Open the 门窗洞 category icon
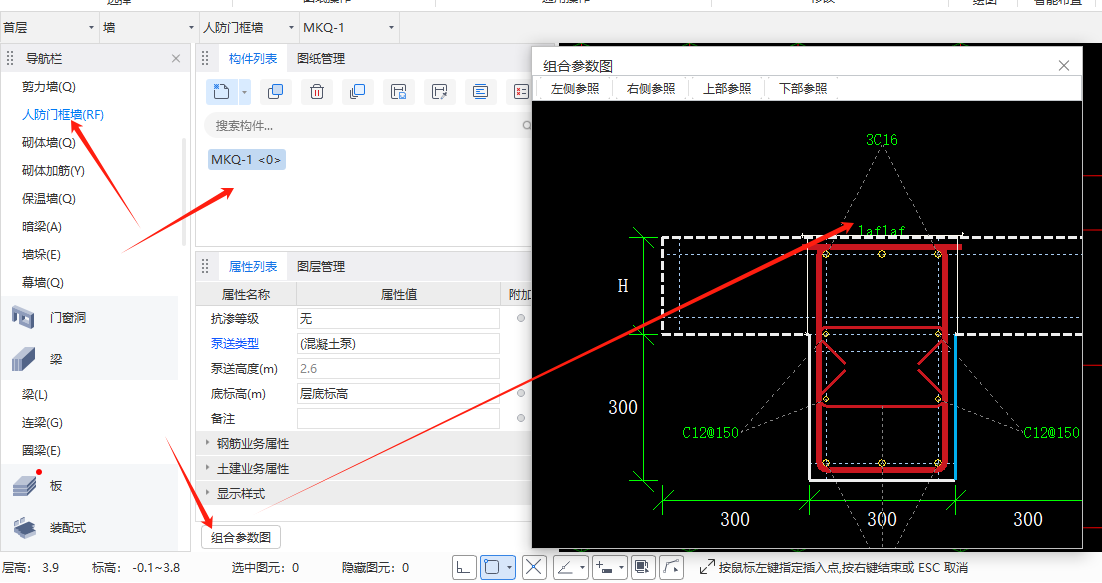This screenshot has width=1102, height=583. (x=23, y=317)
